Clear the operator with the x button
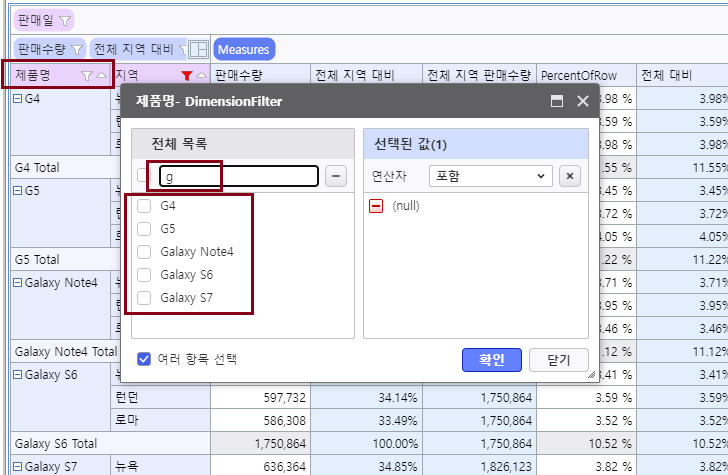The image size is (728, 475). pos(569,176)
